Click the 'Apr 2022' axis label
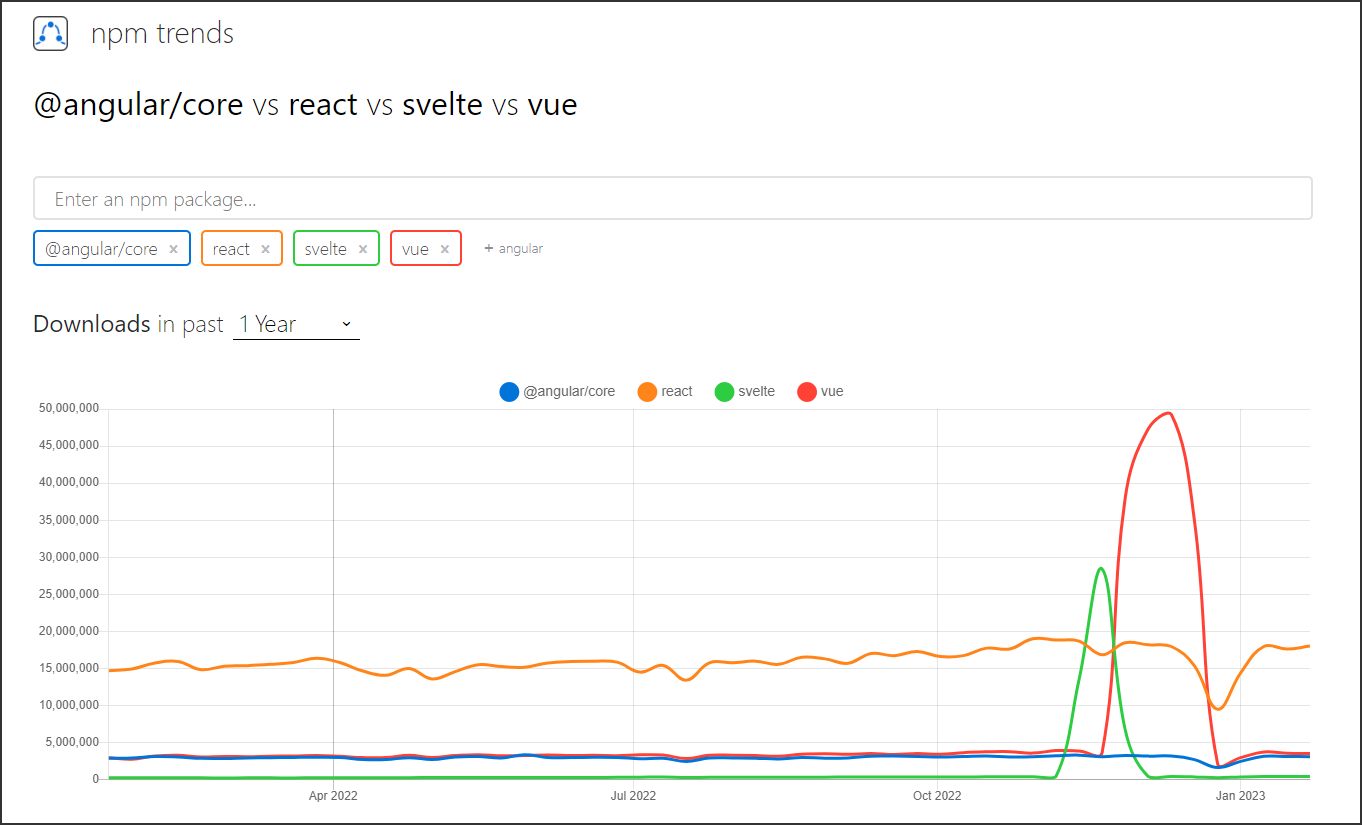The image size is (1362, 825). tap(333, 796)
